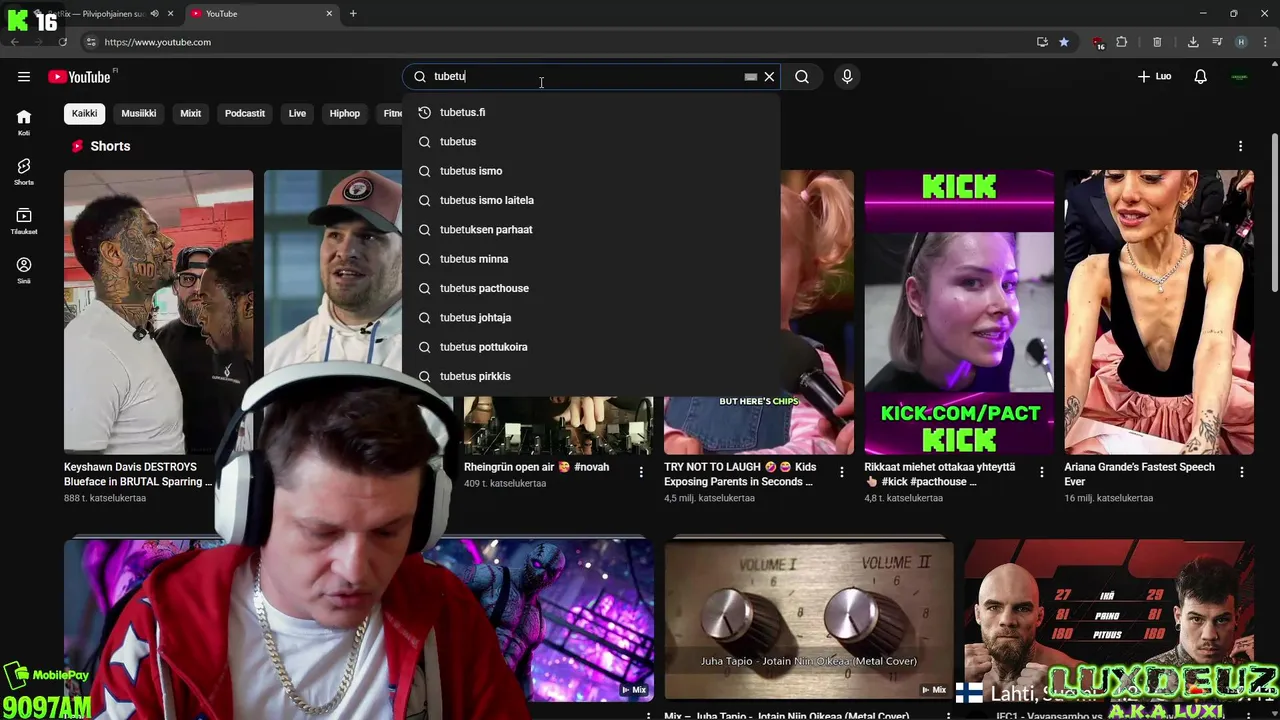Choose 'tubetus johtaja' suggestion

[x=591, y=318]
